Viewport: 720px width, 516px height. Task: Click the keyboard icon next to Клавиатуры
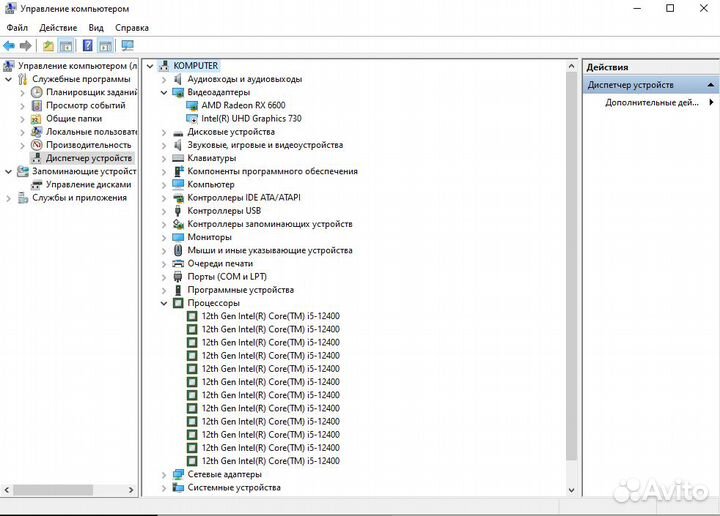pos(178,158)
